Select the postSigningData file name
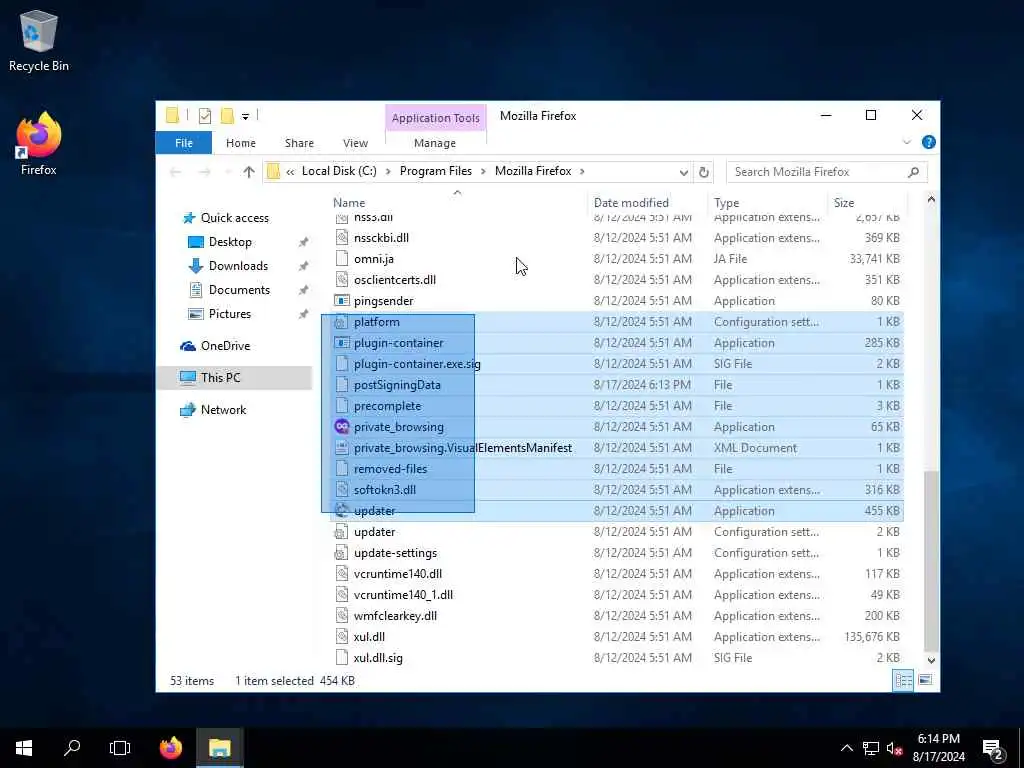1024x768 pixels. [x=397, y=385]
